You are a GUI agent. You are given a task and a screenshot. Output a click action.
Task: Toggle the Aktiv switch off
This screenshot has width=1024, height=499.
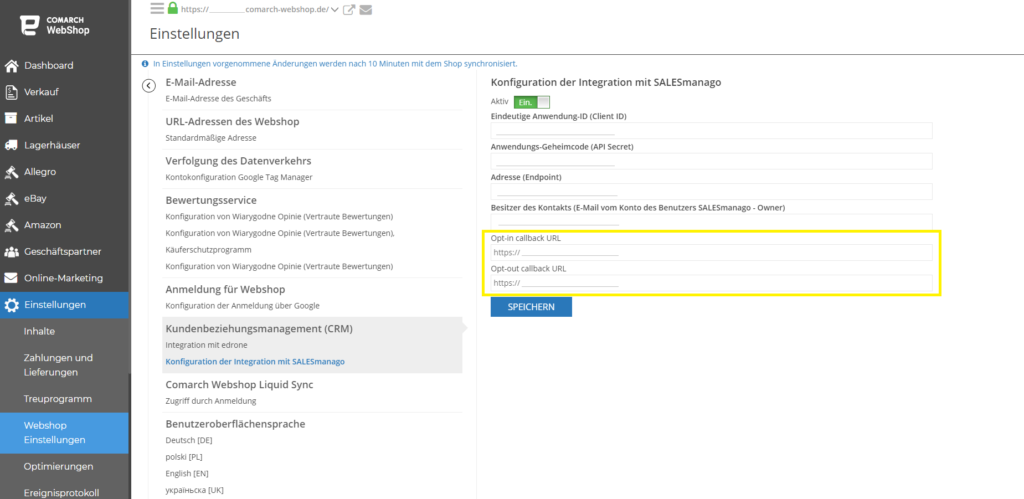point(532,102)
